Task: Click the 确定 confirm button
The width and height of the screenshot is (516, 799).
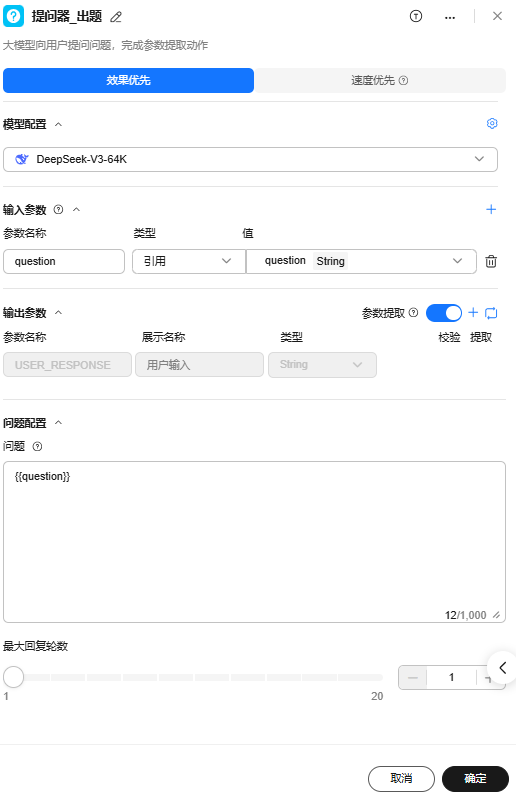Action: (475, 779)
